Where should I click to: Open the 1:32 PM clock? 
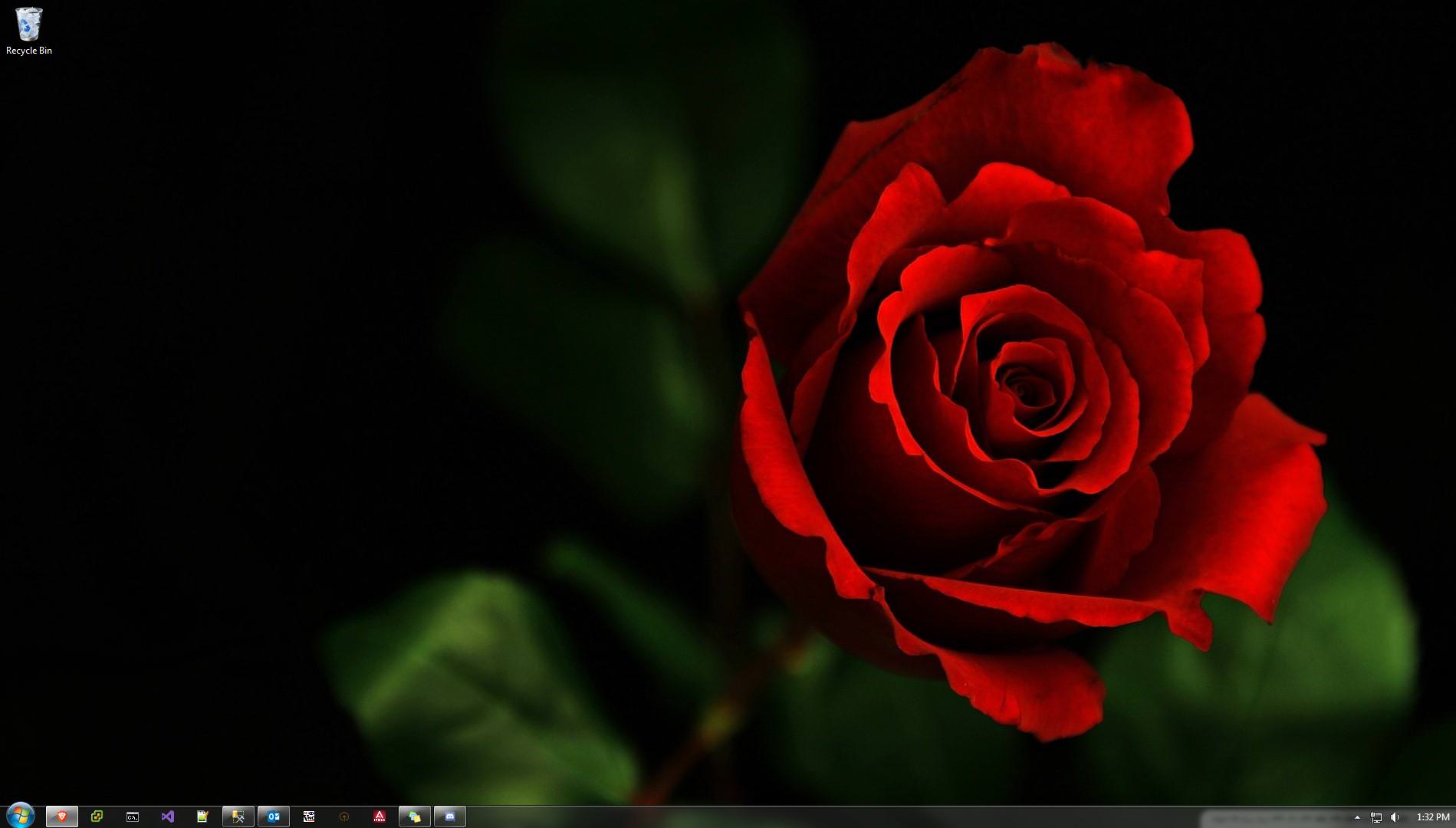tap(1433, 817)
